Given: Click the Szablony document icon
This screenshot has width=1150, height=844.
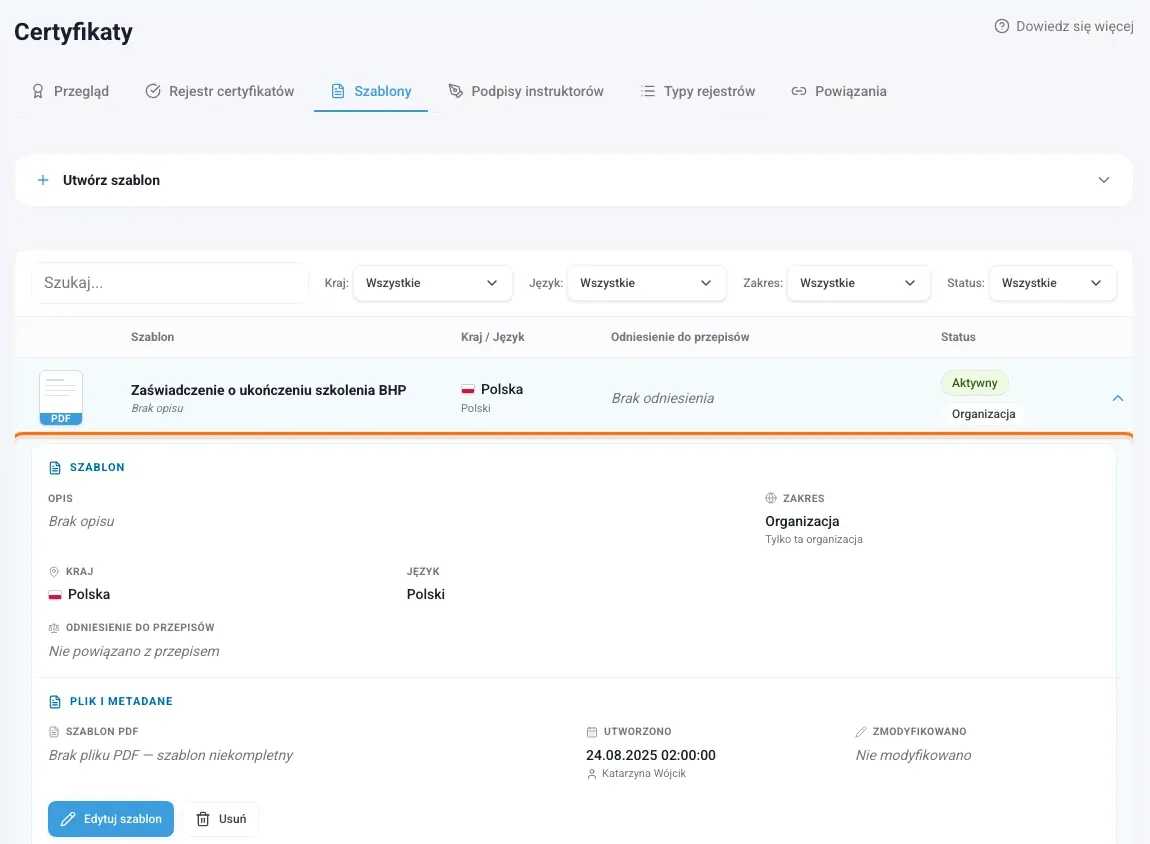Looking at the screenshot, I should coord(337,91).
